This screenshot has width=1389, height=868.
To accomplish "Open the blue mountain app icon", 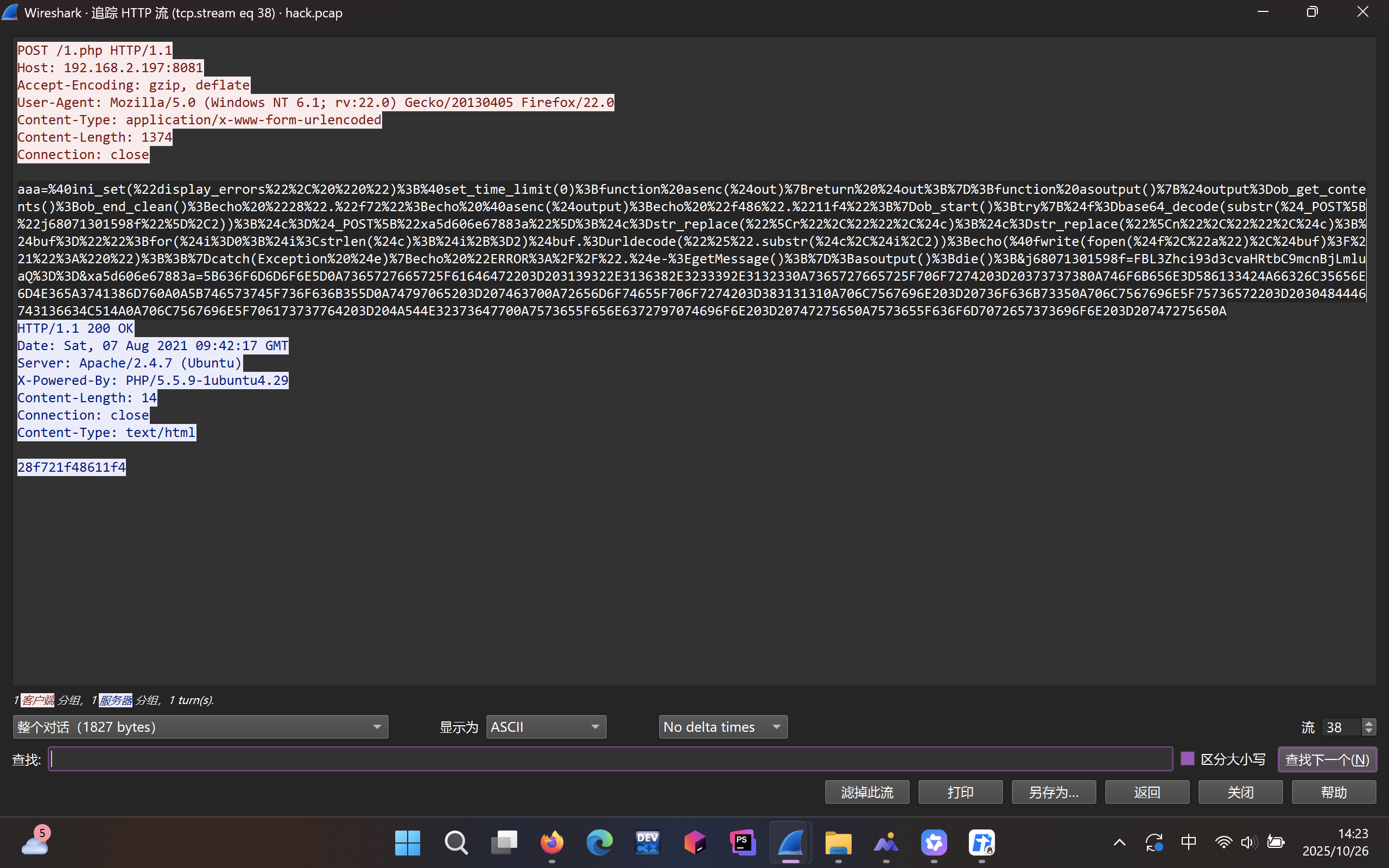I will [886, 842].
